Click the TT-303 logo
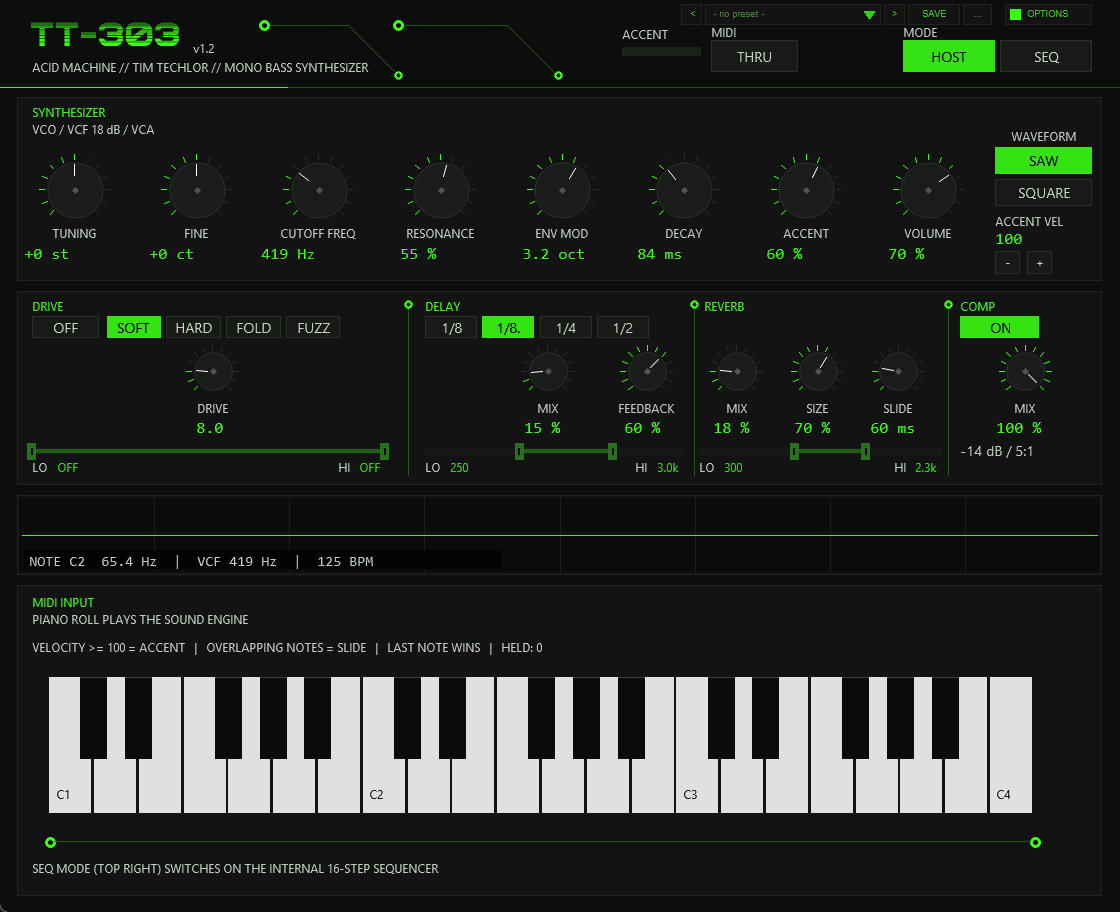 (x=105, y=34)
